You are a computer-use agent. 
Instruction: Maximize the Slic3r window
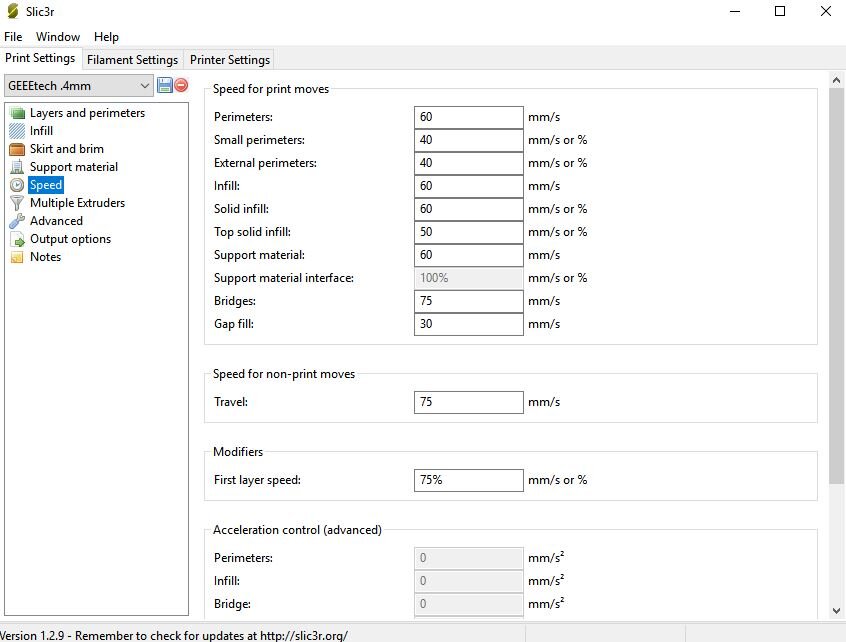point(780,11)
